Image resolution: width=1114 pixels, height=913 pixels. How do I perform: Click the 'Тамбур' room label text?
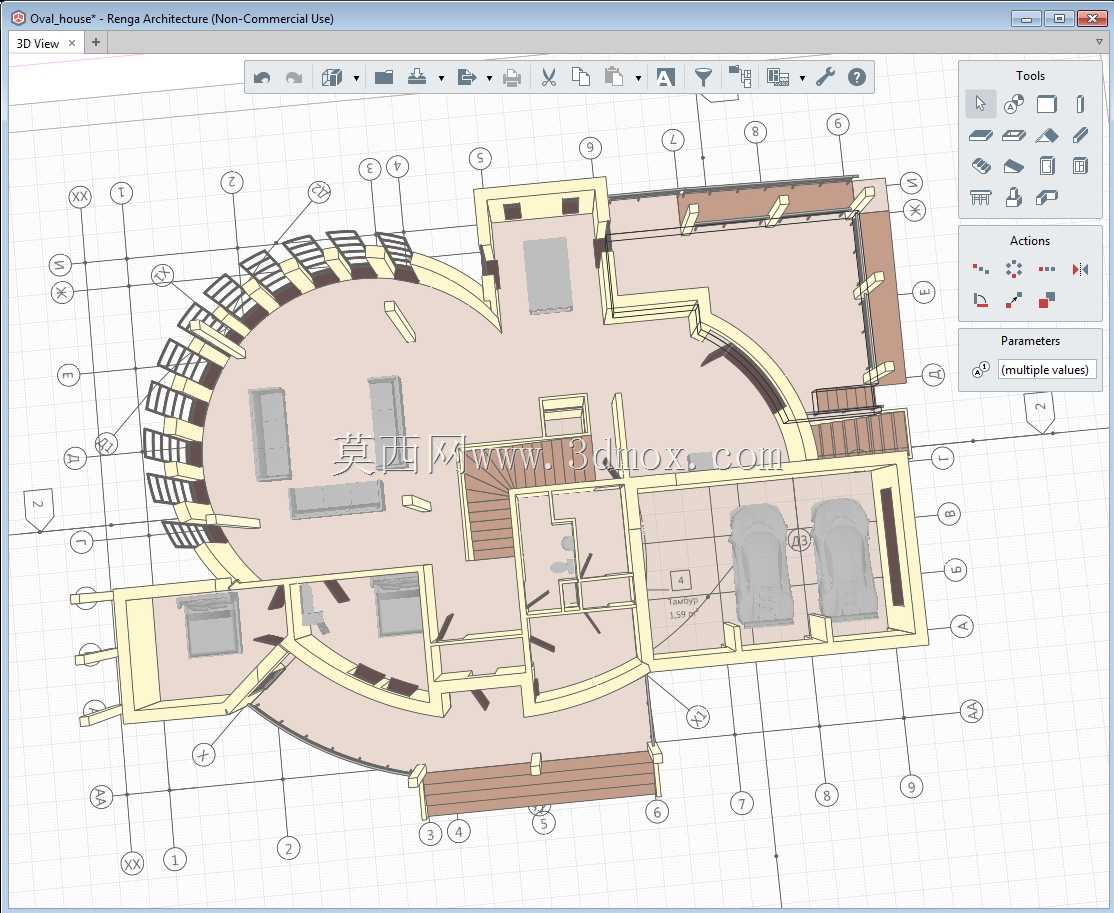(683, 601)
